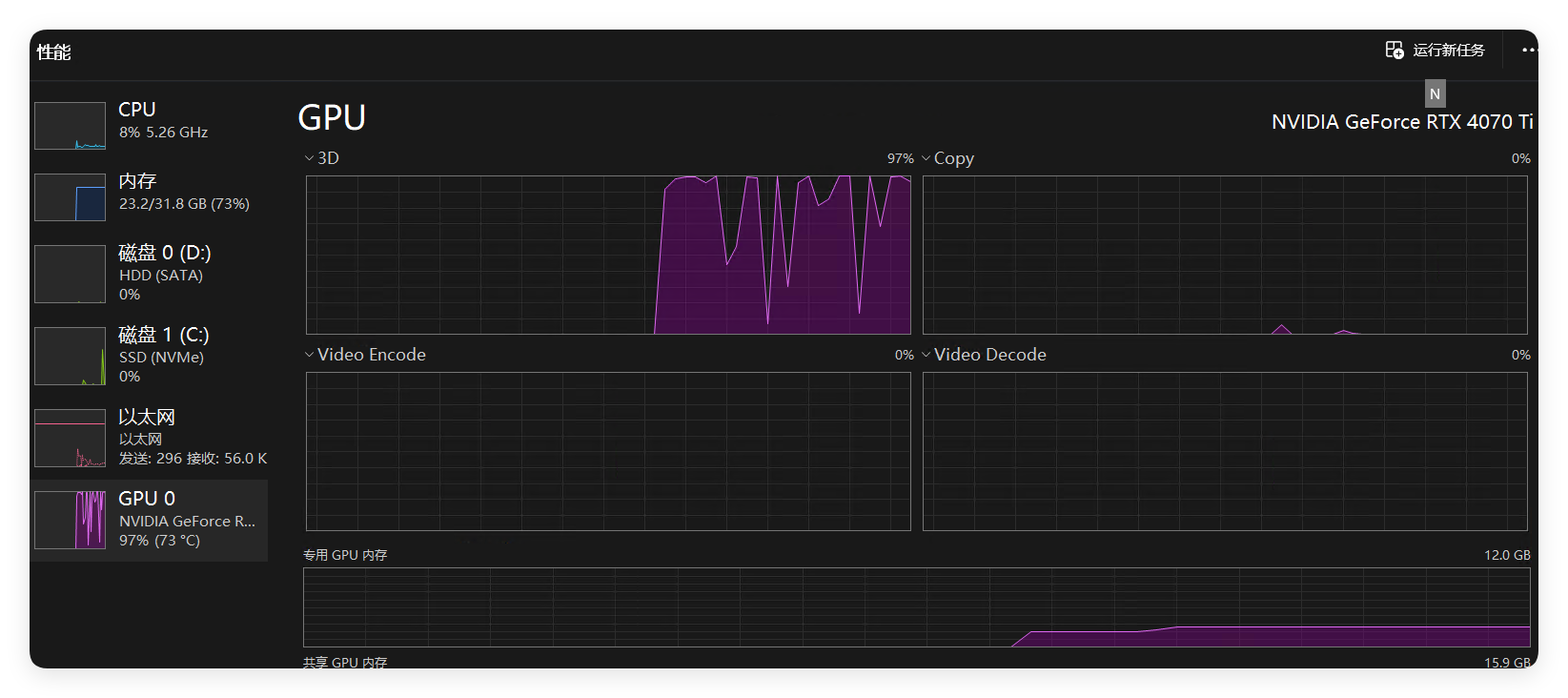Click the Run new task icon
This screenshot has height=698, width=1568.
(x=1394, y=51)
